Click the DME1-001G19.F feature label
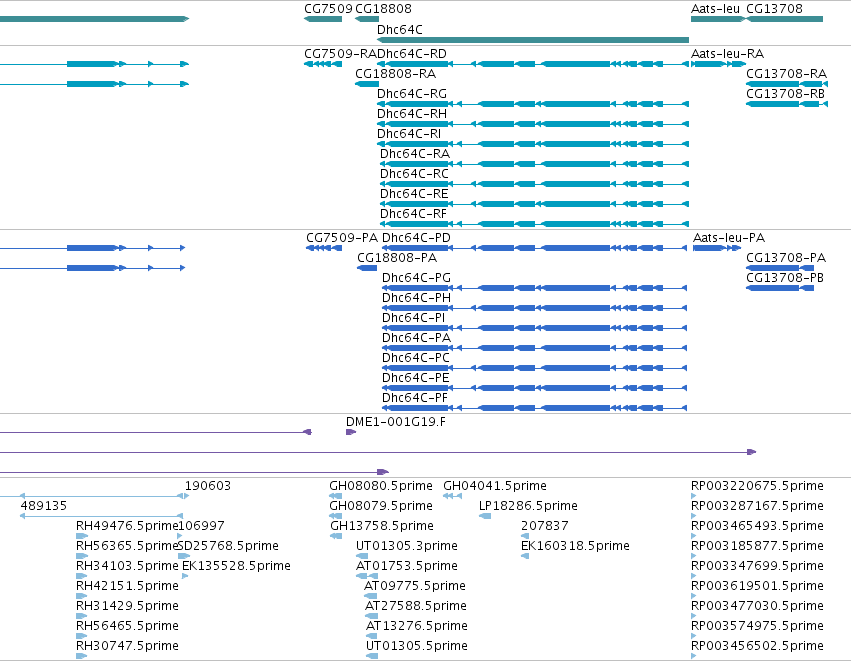The height and width of the screenshot is (661, 851). tap(396, 422)
